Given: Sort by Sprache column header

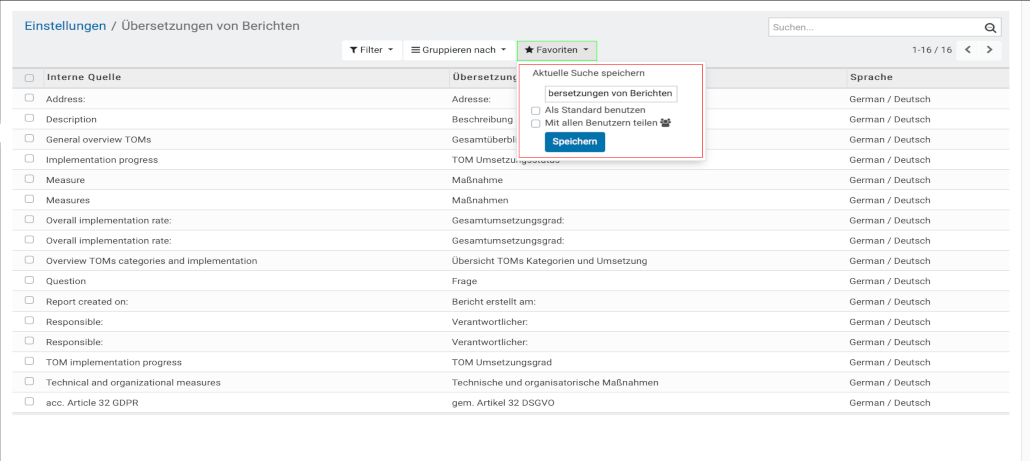Looking at the screenshot, I should (x=871, y=77).
